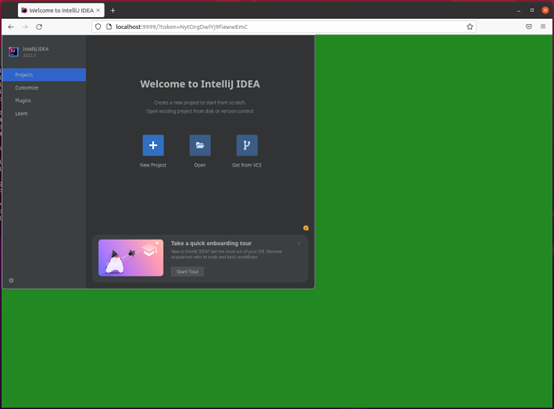This screenshot has height=409, width=554.
Task: Click the Get from VCS branch icon
Action: click(x=247, y=145)
